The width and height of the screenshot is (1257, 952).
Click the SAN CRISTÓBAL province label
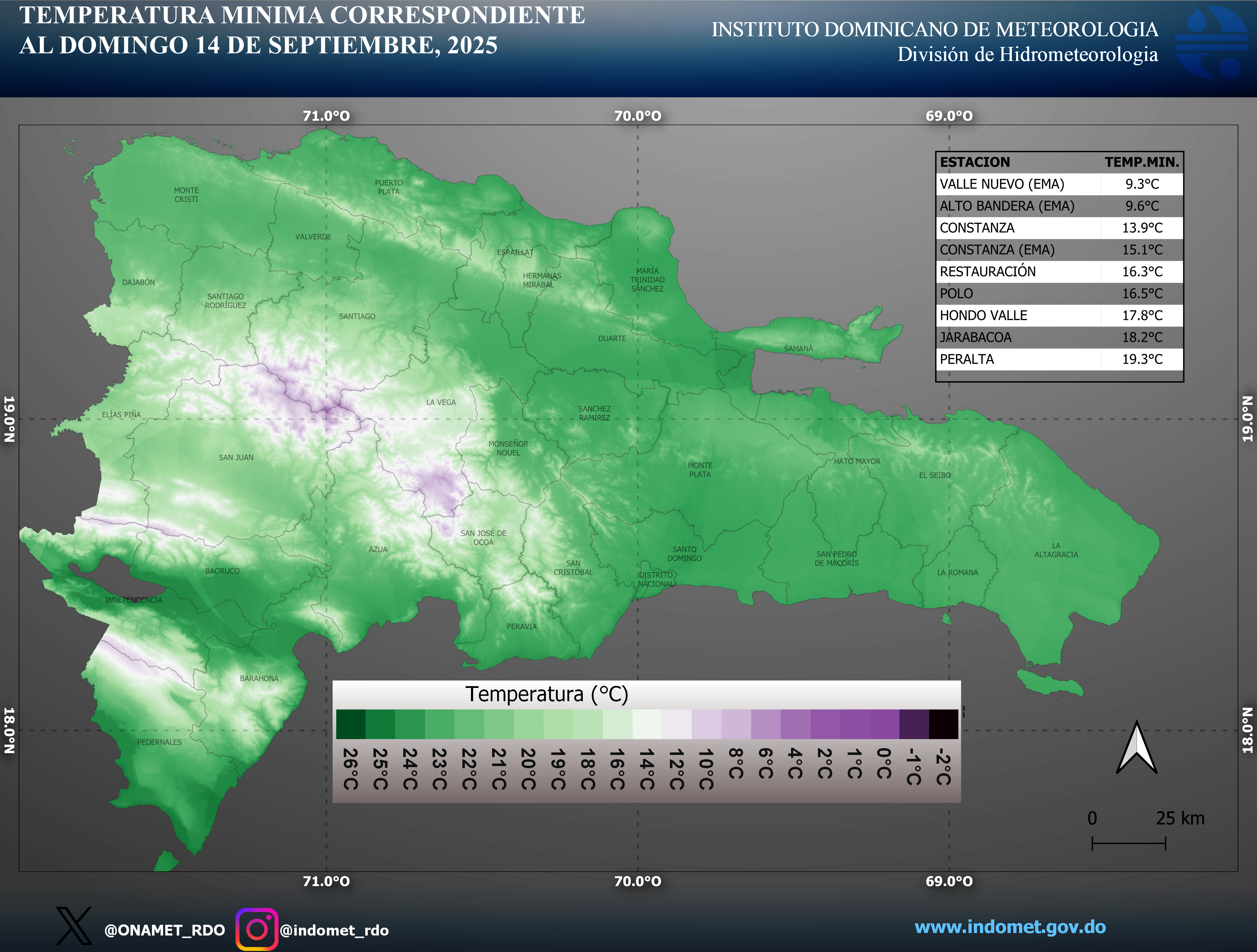click(573, 568)
